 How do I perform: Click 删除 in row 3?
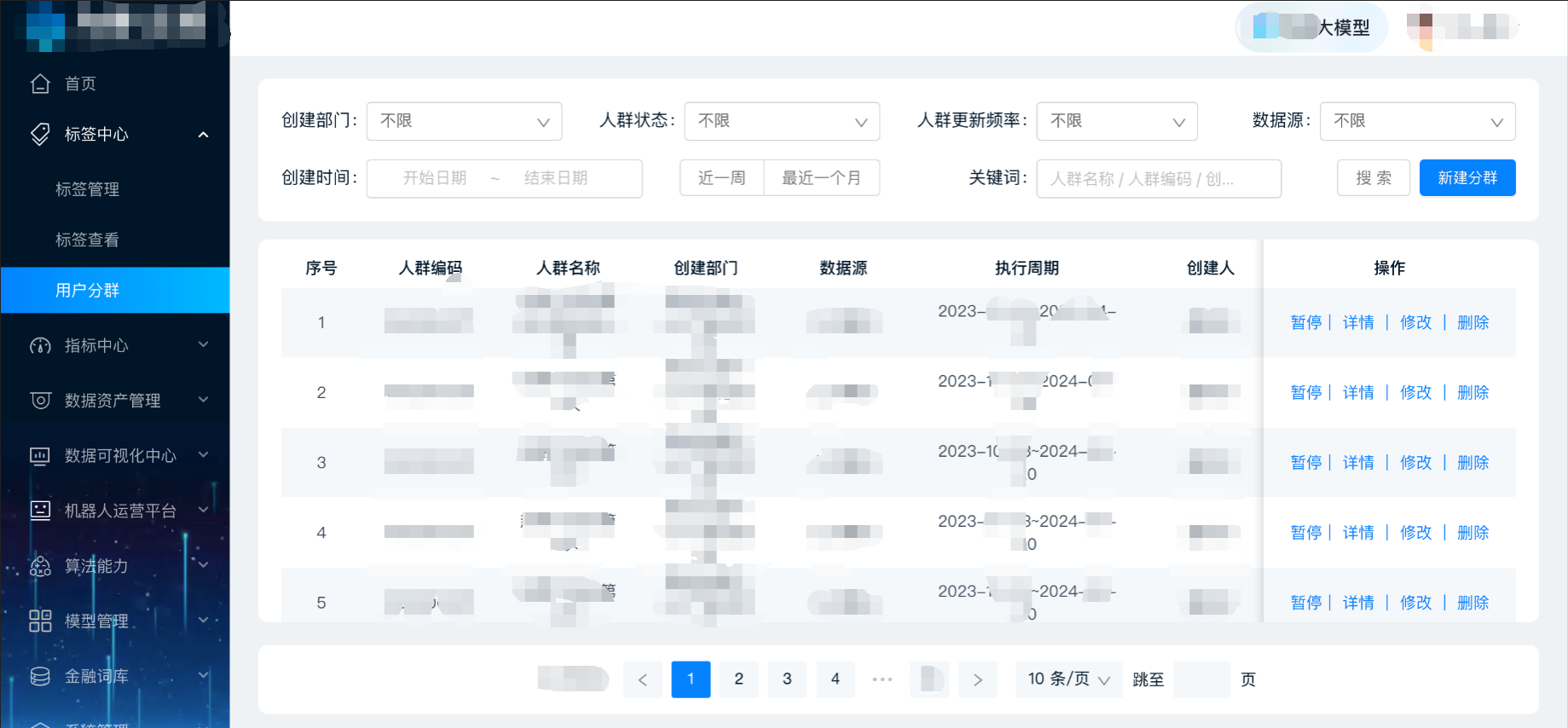coord(1473,462)
